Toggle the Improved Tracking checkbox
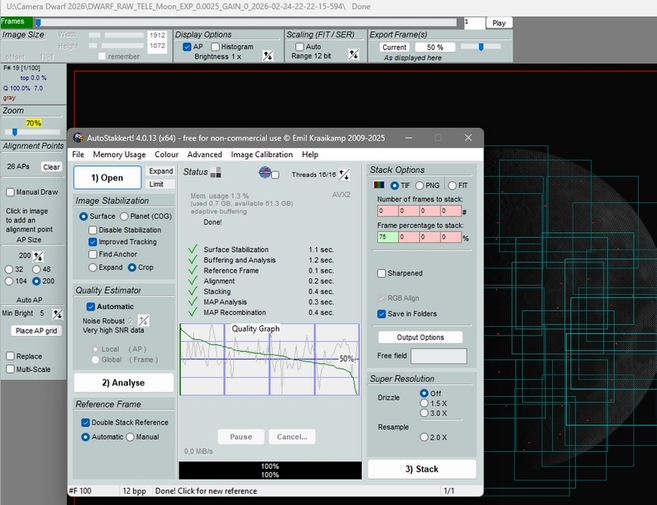Image resolution: width=657 pixels, height=505 pixels. tap(94, 241)
